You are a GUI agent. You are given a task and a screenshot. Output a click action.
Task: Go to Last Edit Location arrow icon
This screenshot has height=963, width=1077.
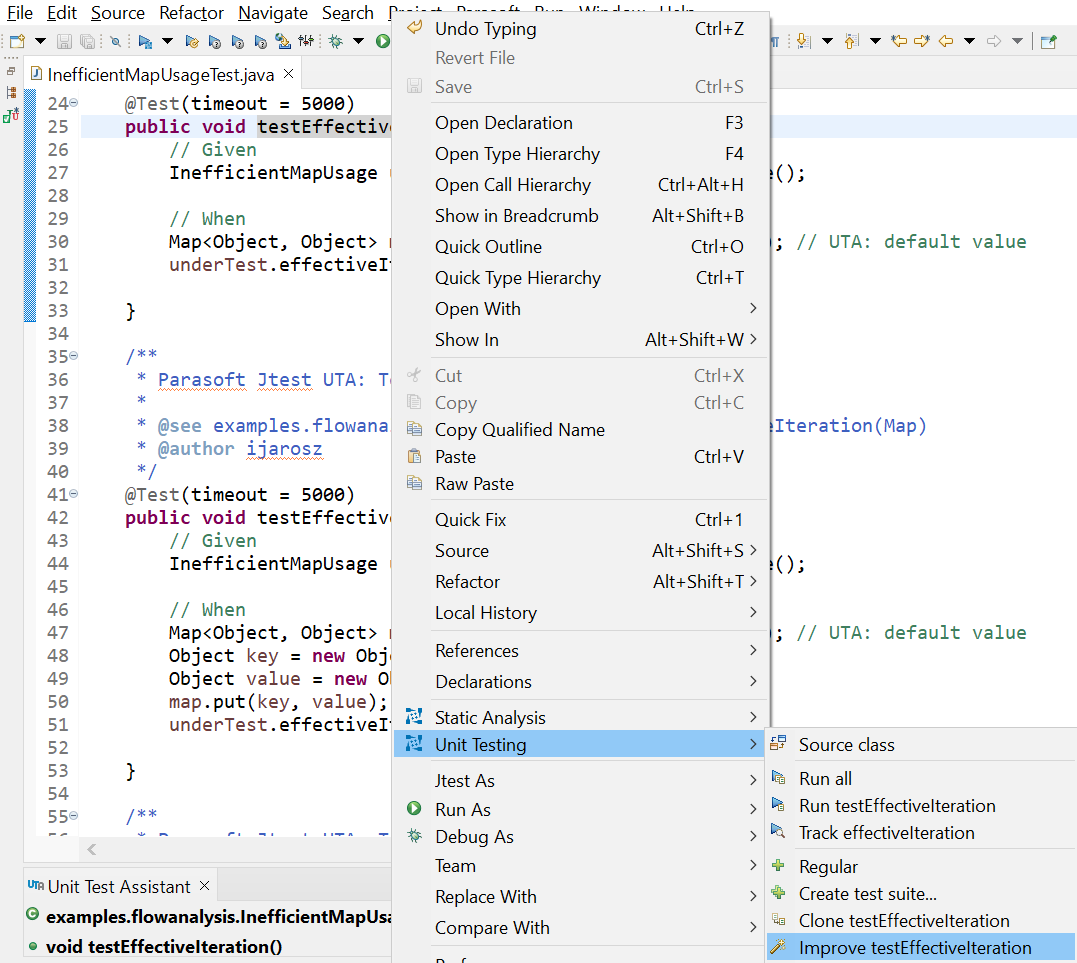click(x=899, y=41)
